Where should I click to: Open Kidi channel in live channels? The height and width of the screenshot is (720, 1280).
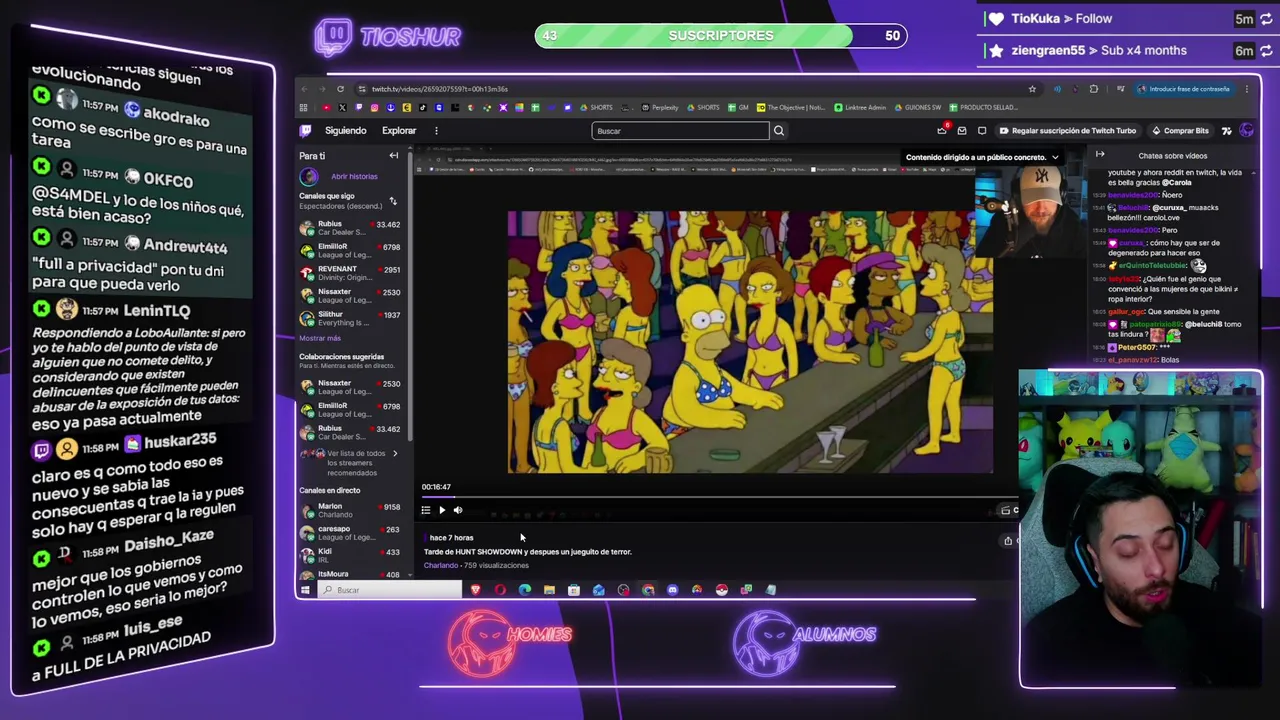pos(350,555)
